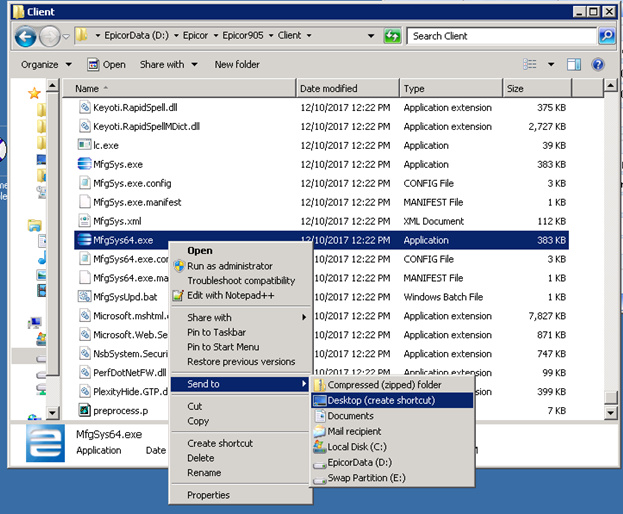Select the MfgSys.exe.manifest file row
The height and width of the screenshot is (514, 623).
tap(321, 202)
